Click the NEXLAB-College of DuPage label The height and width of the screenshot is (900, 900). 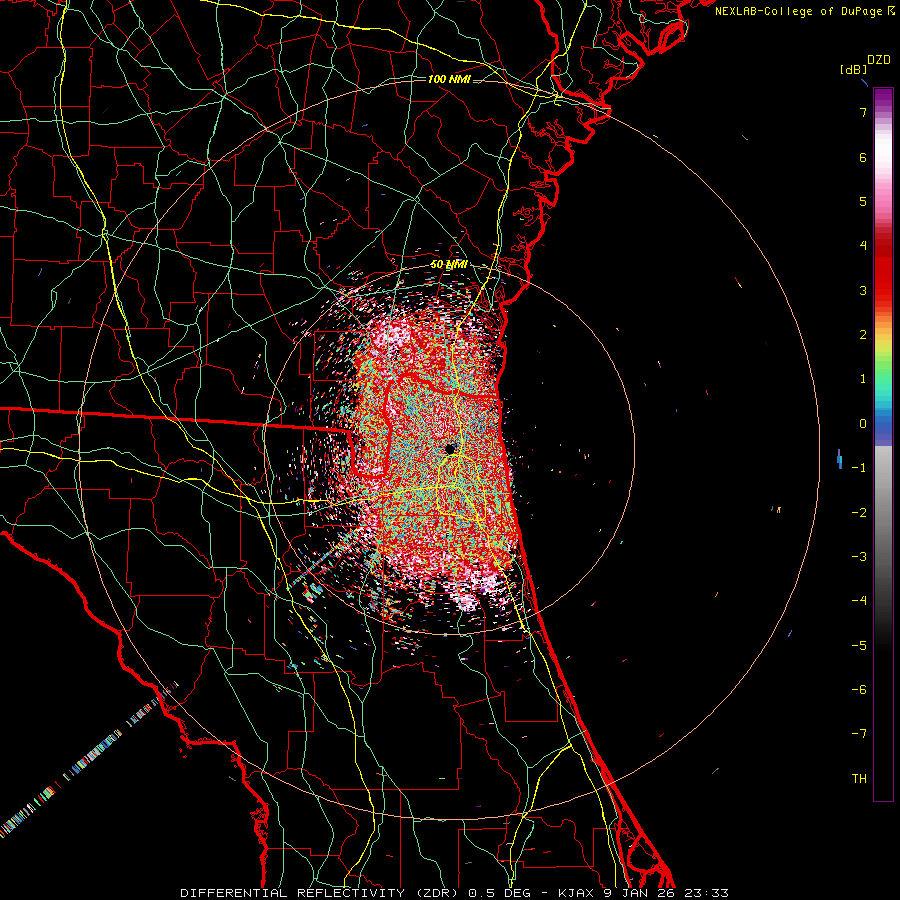tap(798, 11)
